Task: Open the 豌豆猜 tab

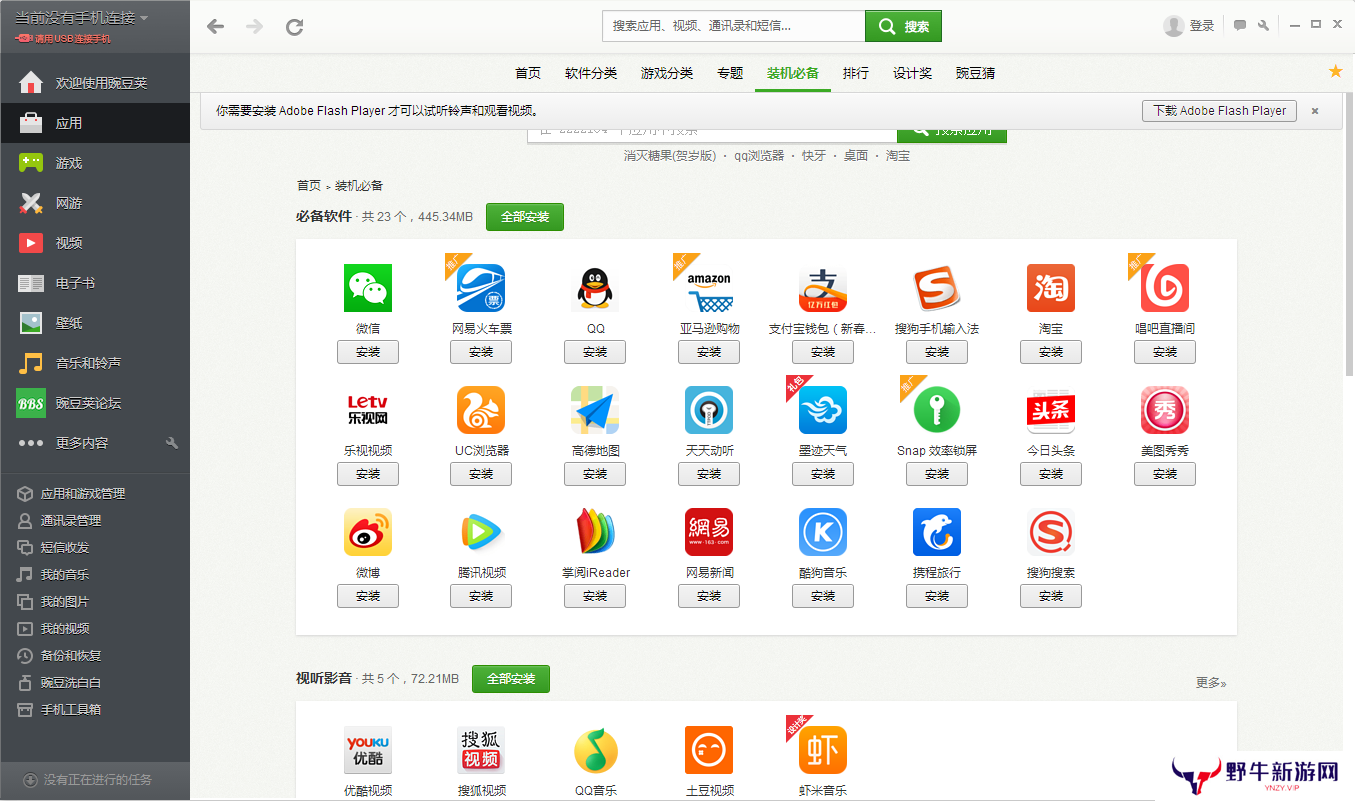Action: coord(975,73)
